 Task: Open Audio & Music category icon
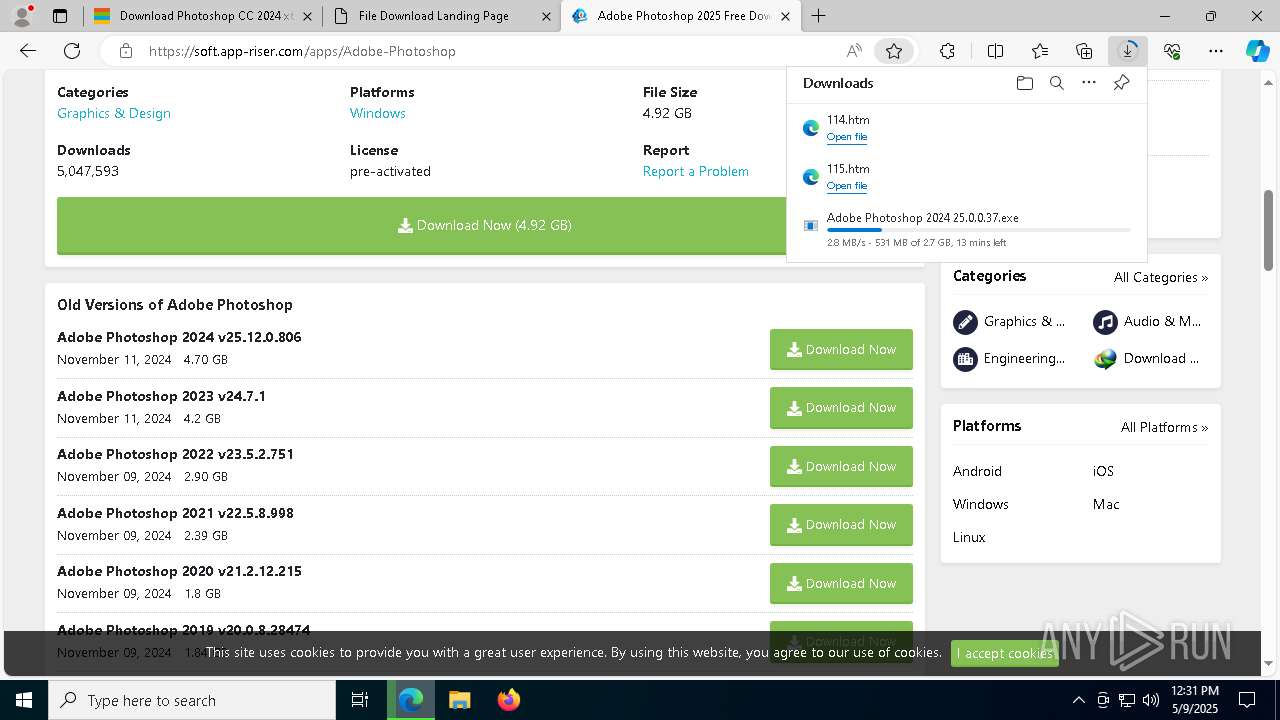click(1105, 322)
